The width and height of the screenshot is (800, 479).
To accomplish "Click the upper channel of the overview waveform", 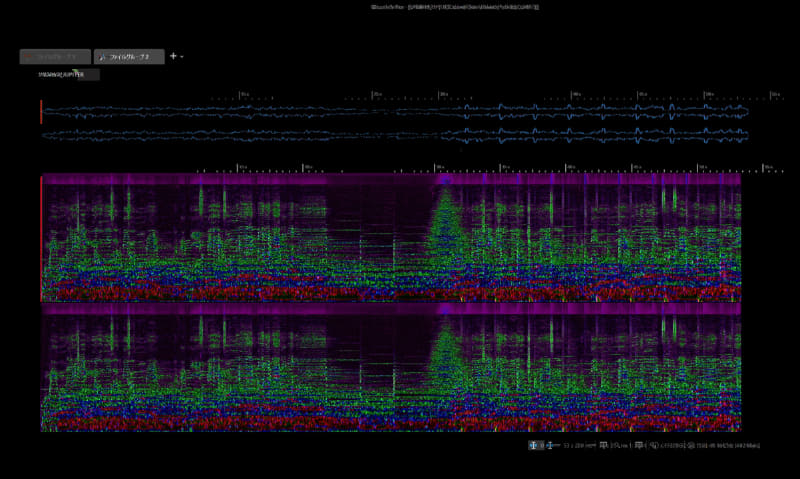I will [394, 112].
